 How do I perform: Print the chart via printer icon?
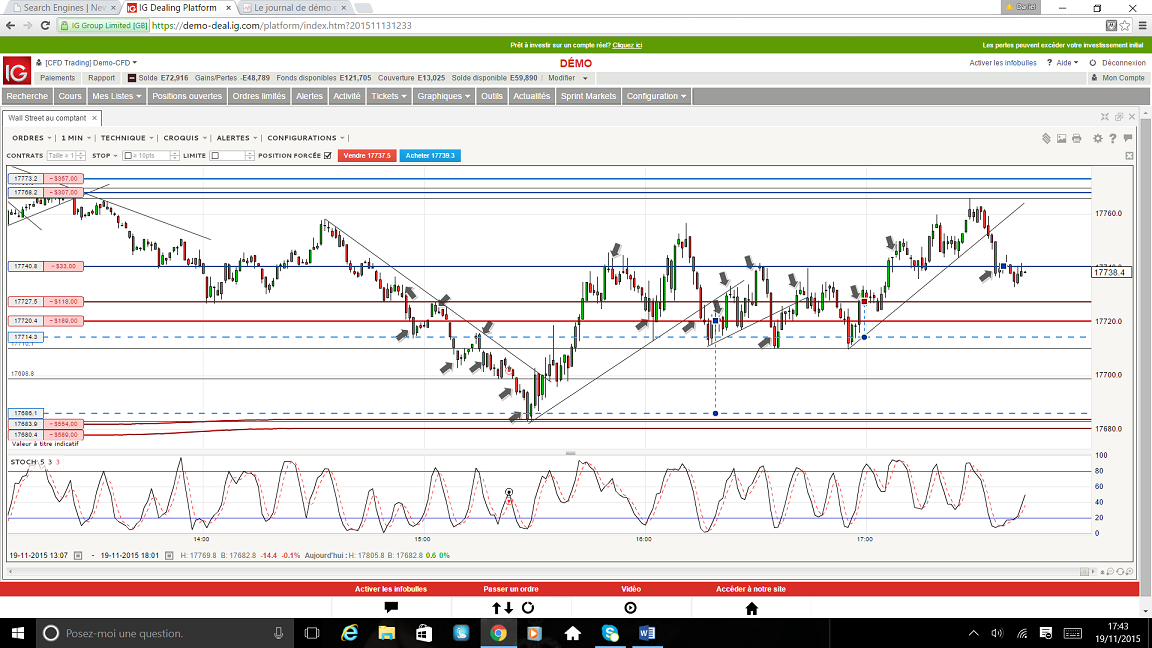pyautogui.click(x=1077, y=138)
